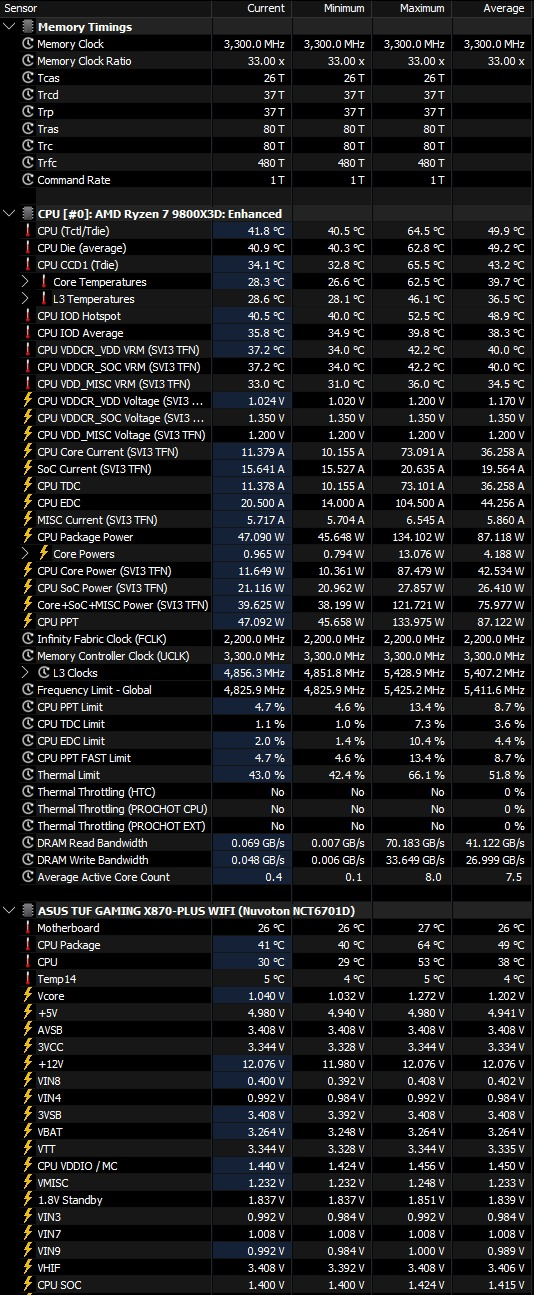Image resolution: width=534 pixels, height=1295 pixels.
Task: Expand the Core Powers subtree
Action: tap(25, 553)
